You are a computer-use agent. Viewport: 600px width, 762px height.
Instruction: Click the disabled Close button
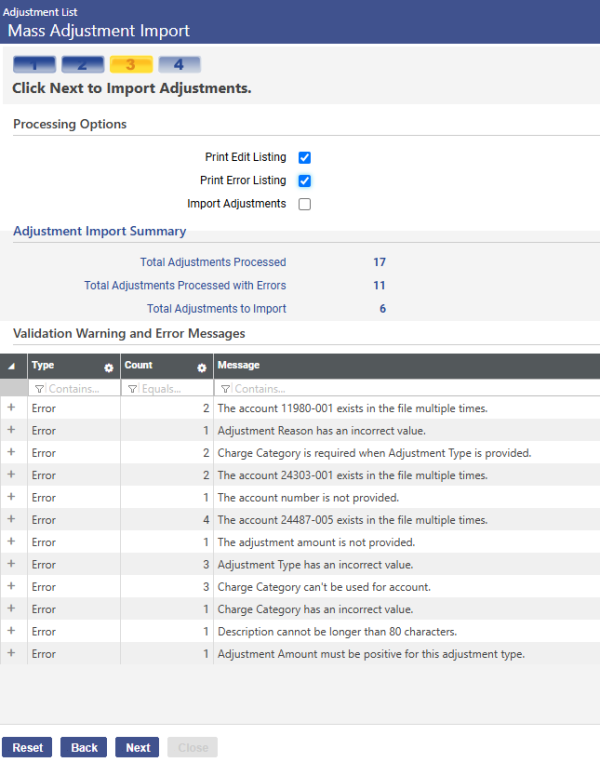[x=192, y=747]
